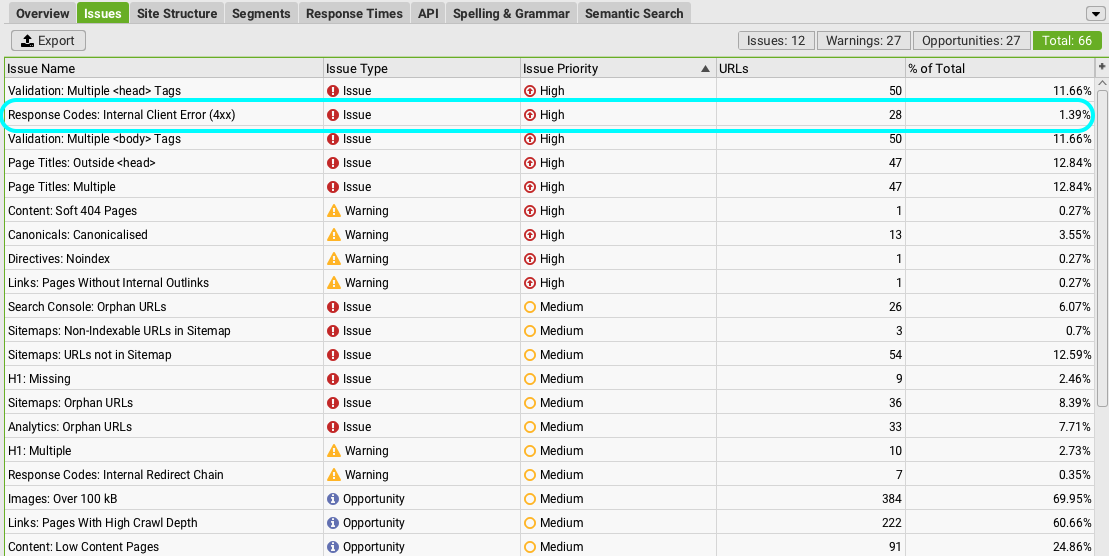Select 'Response Codes: Internal Redirect Chain' name
Viewport: 1109px width, 556px height.
[115, 475]
